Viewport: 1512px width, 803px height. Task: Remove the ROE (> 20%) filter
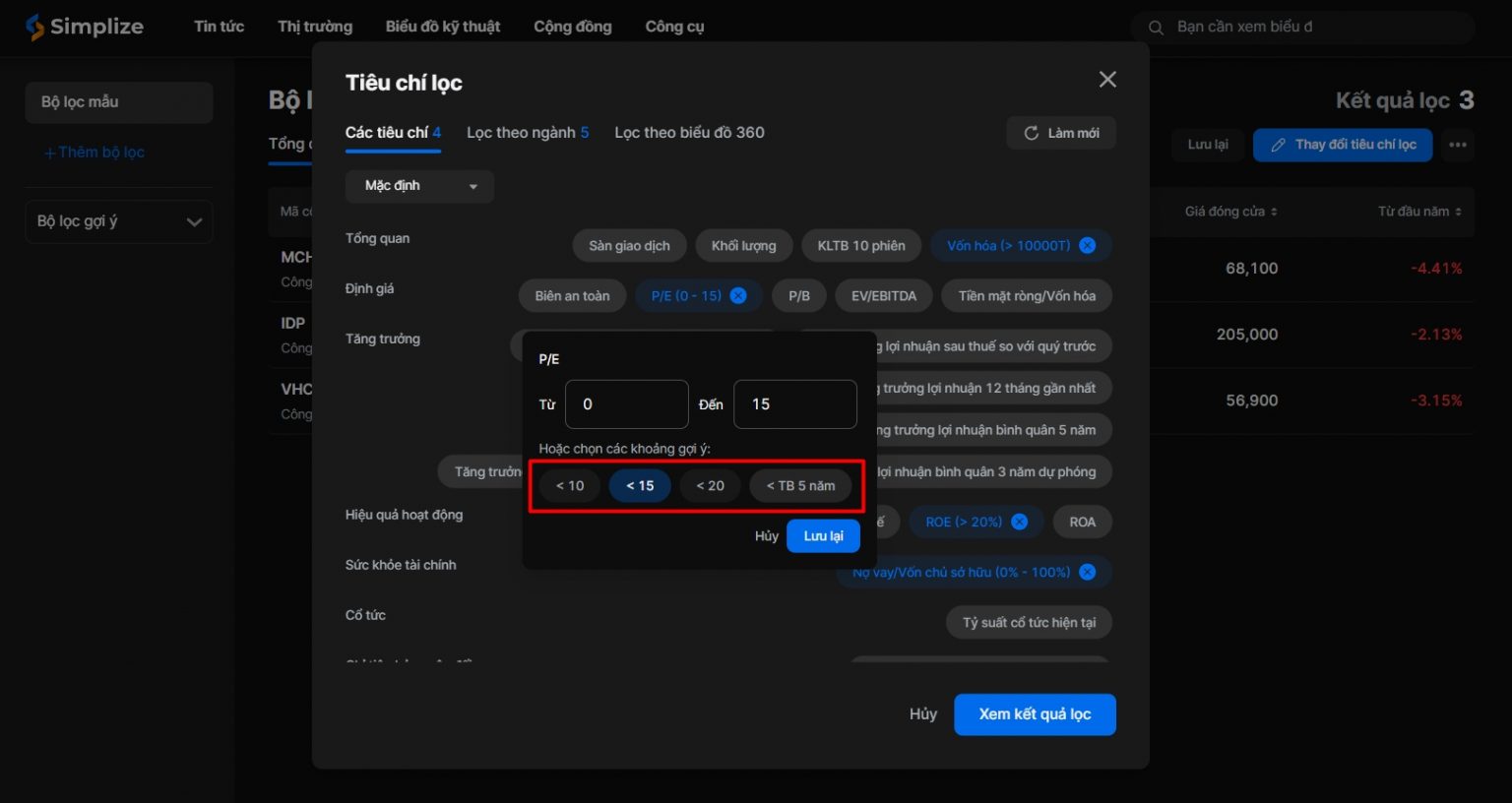[1019, 523]
